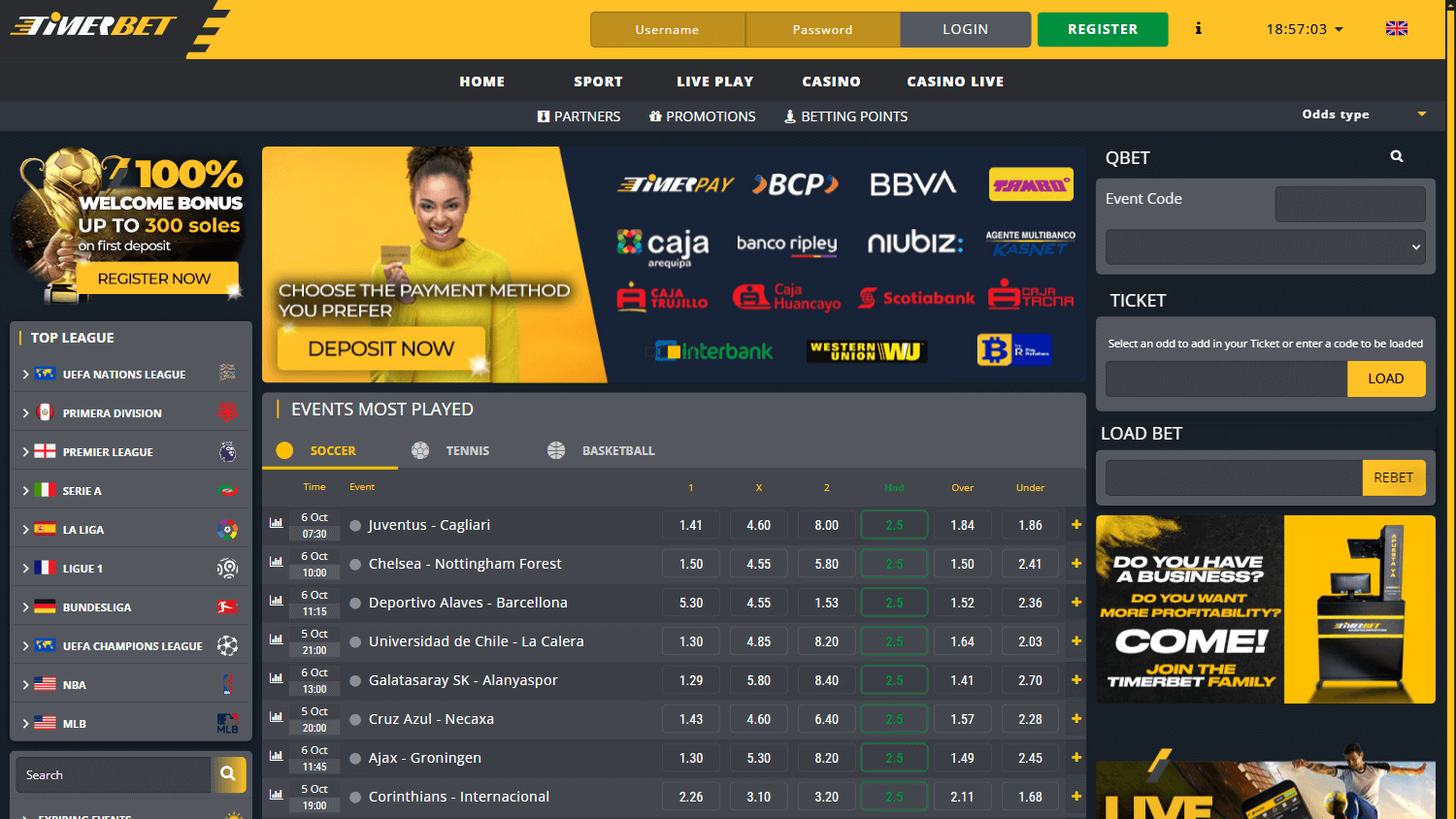The image size is (1456, 819).
Task: Toggle Juventus - Cagliari event circle
Action: tap(355, 525)
